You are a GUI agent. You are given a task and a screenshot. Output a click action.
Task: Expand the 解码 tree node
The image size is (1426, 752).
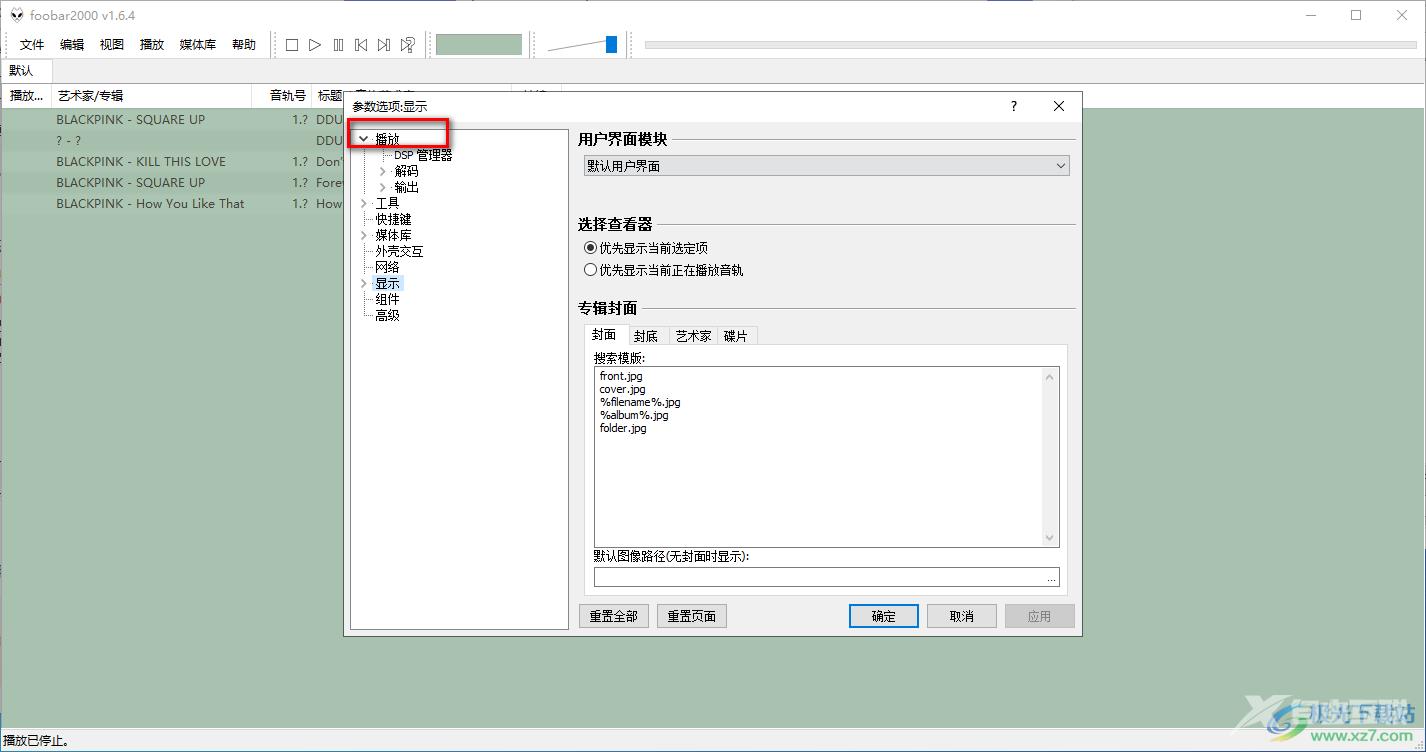pyautogui.click(x=383, y=171)
